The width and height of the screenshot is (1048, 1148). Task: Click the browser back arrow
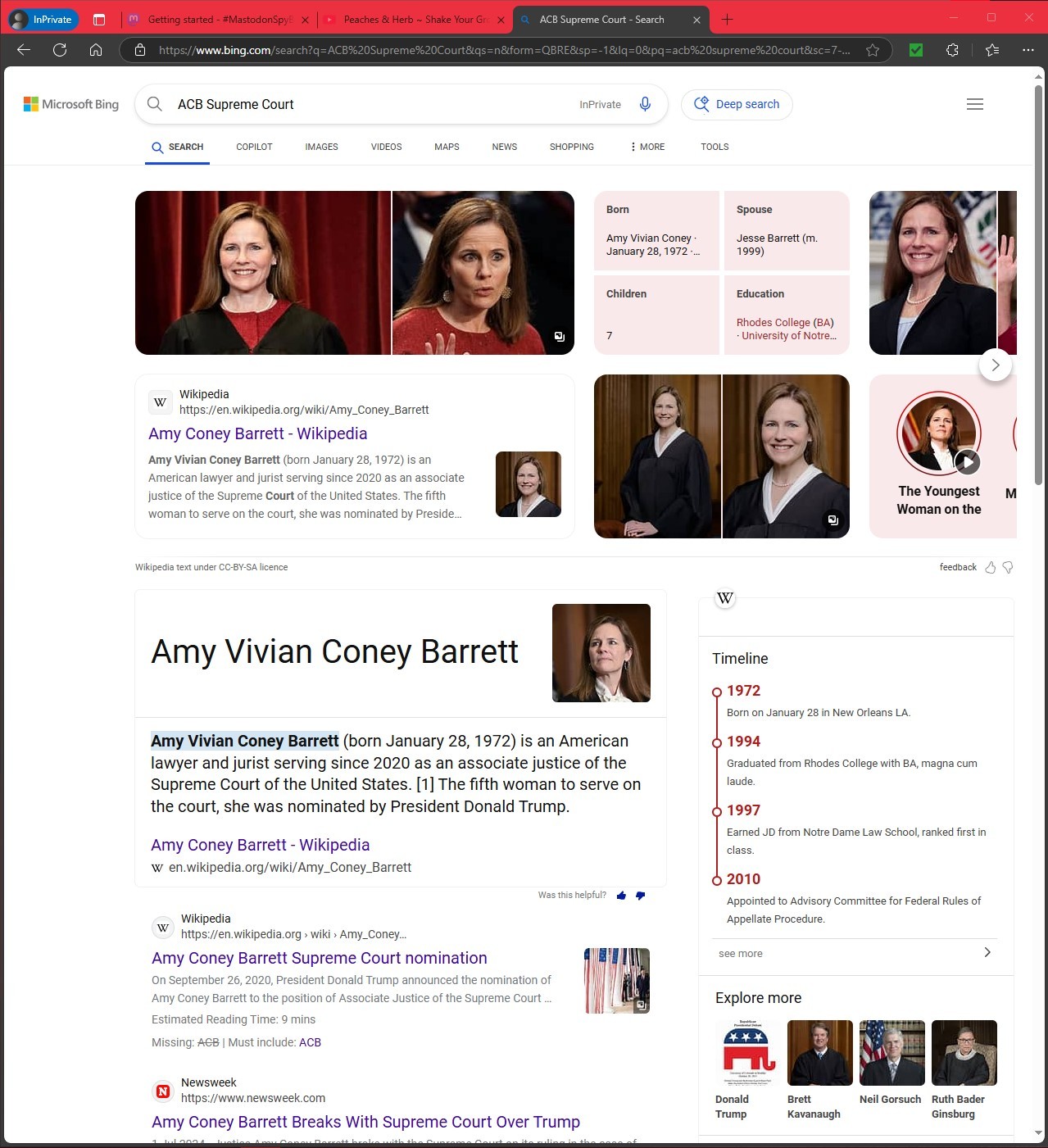pos(24,50)
